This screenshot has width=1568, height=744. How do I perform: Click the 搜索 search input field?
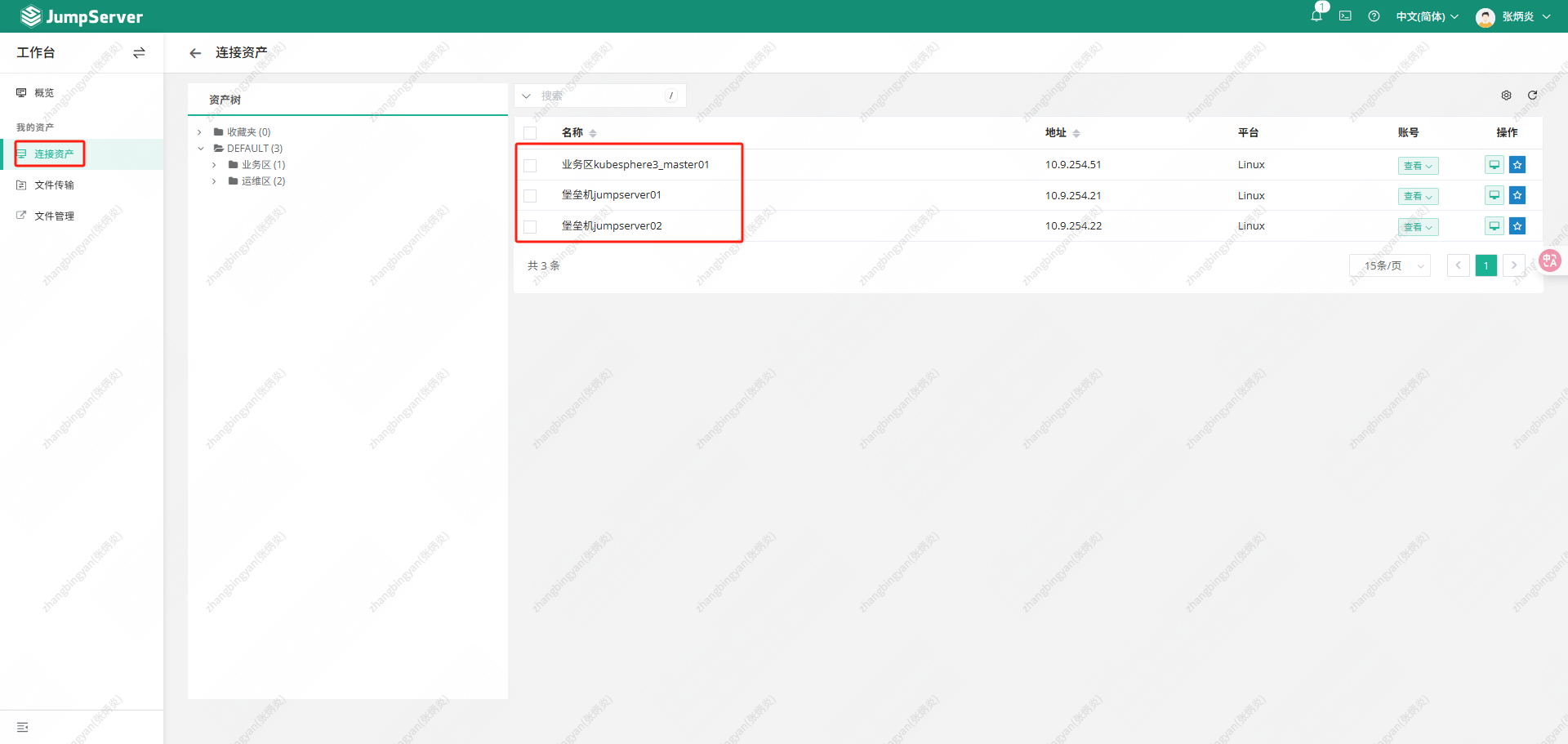600,96
